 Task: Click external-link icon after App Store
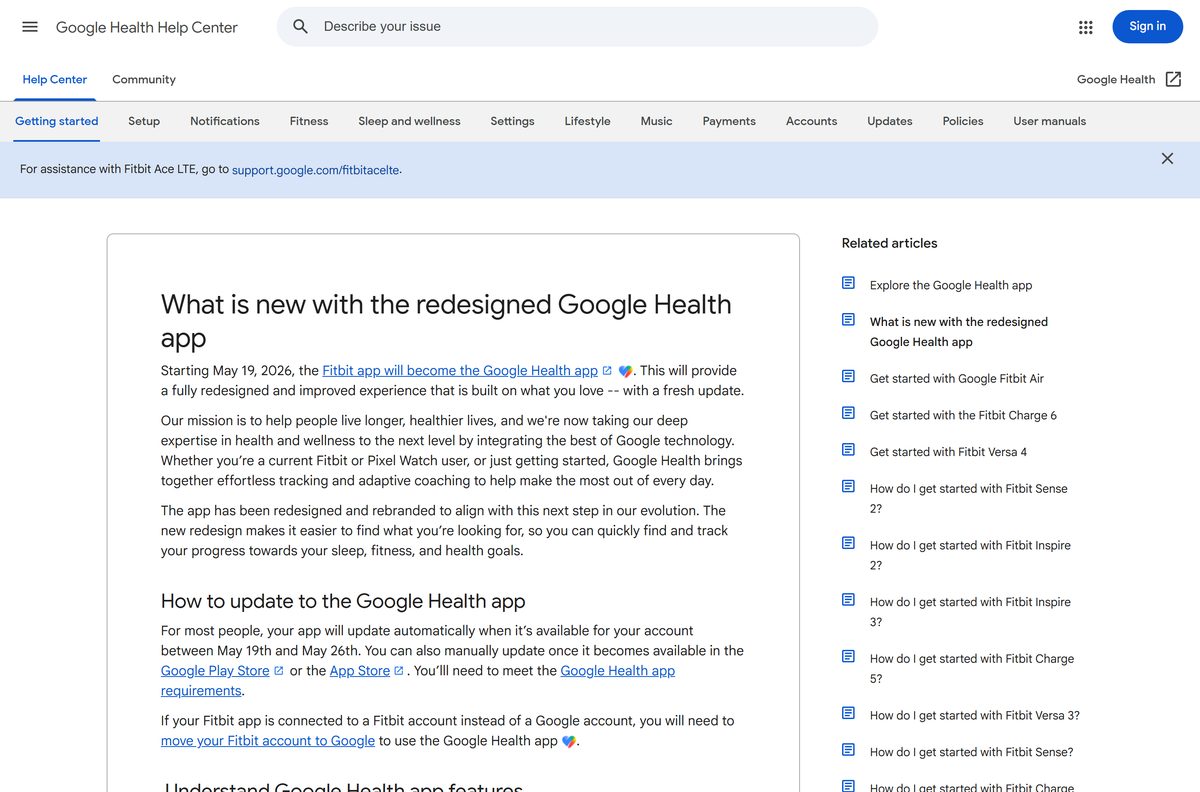coord(399,671)
